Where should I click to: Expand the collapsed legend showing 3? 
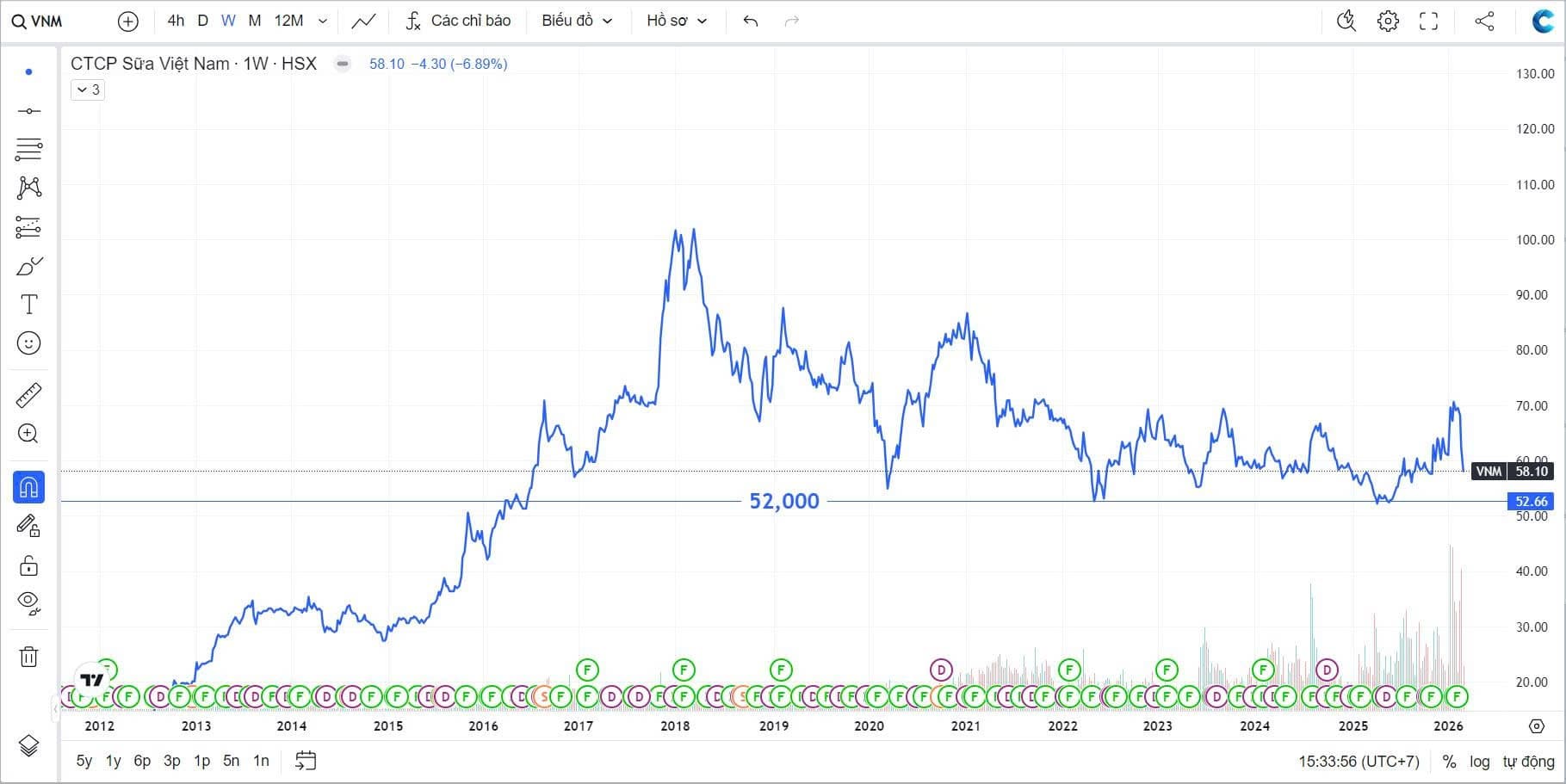[x=88, y=90]
